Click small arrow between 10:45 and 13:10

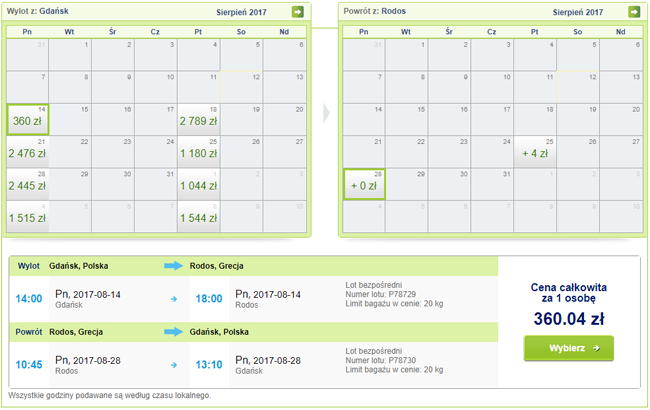175,363
